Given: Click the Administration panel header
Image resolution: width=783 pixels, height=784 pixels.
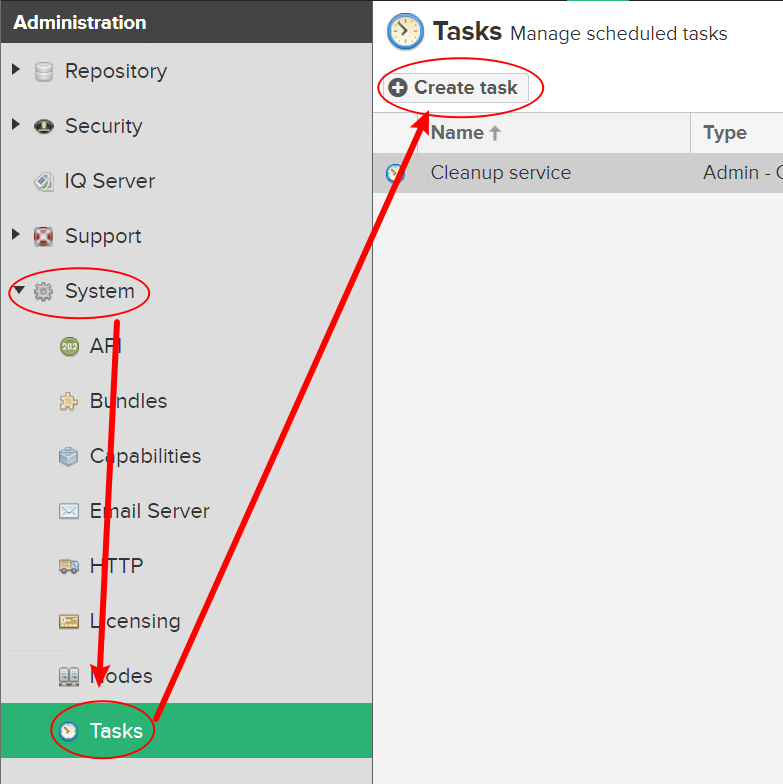Looking at the screenshot, I should [x=186, y=22].
